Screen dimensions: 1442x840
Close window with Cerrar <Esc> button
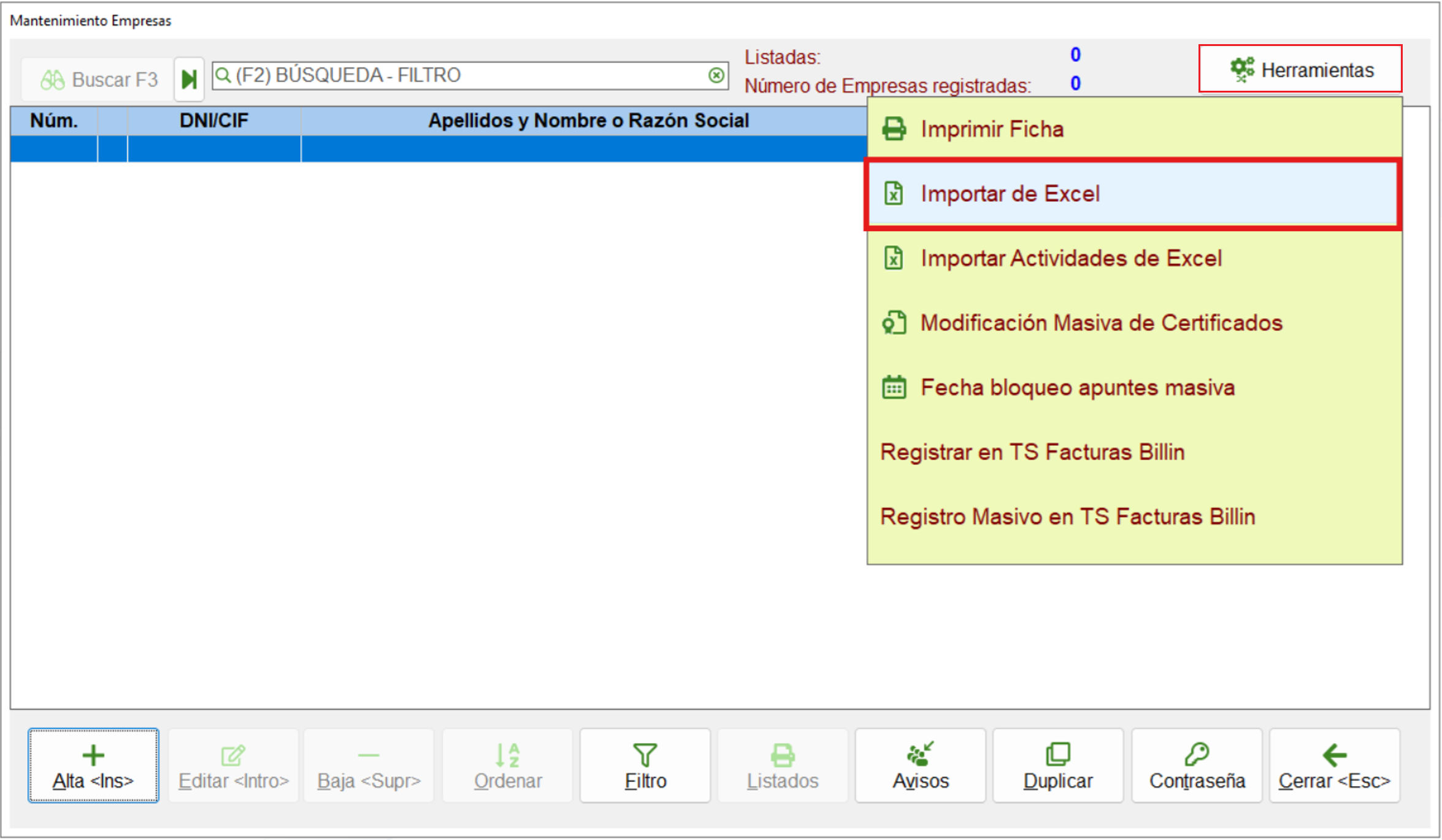(1335, 765)
